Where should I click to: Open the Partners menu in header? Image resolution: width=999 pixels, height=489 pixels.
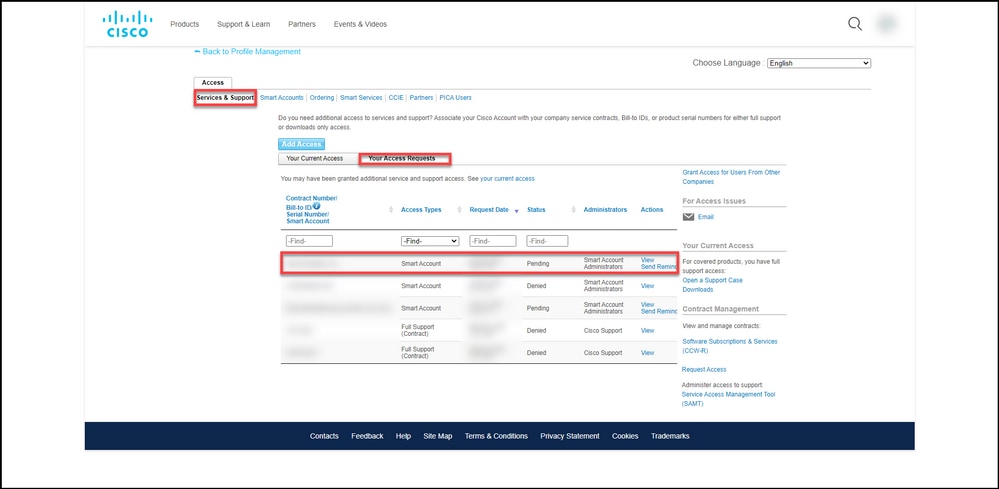301,24
